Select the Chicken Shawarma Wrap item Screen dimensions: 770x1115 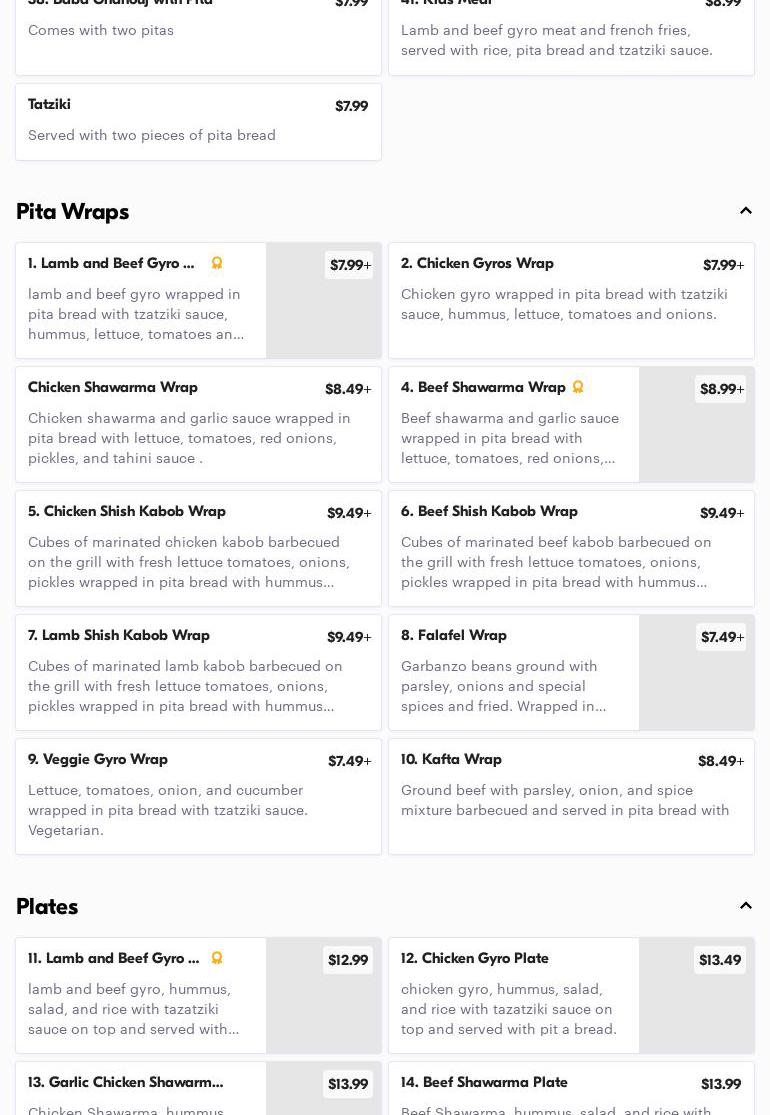pos(198,424)
